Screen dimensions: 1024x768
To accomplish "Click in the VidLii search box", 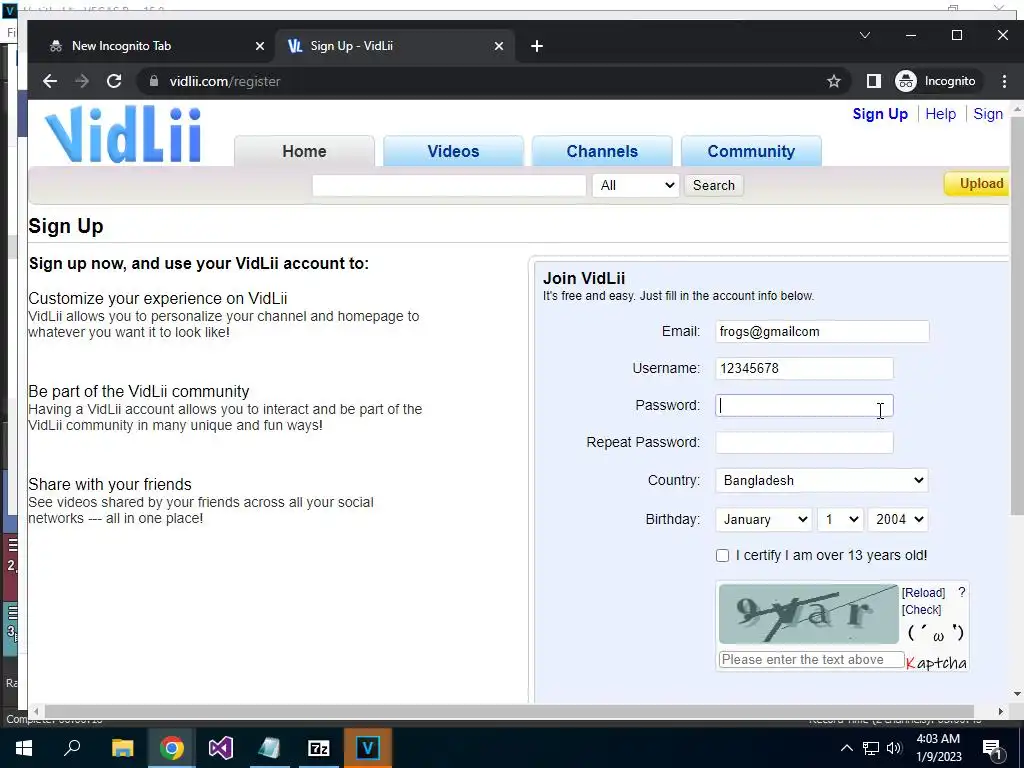I will [x=449, y=185].
